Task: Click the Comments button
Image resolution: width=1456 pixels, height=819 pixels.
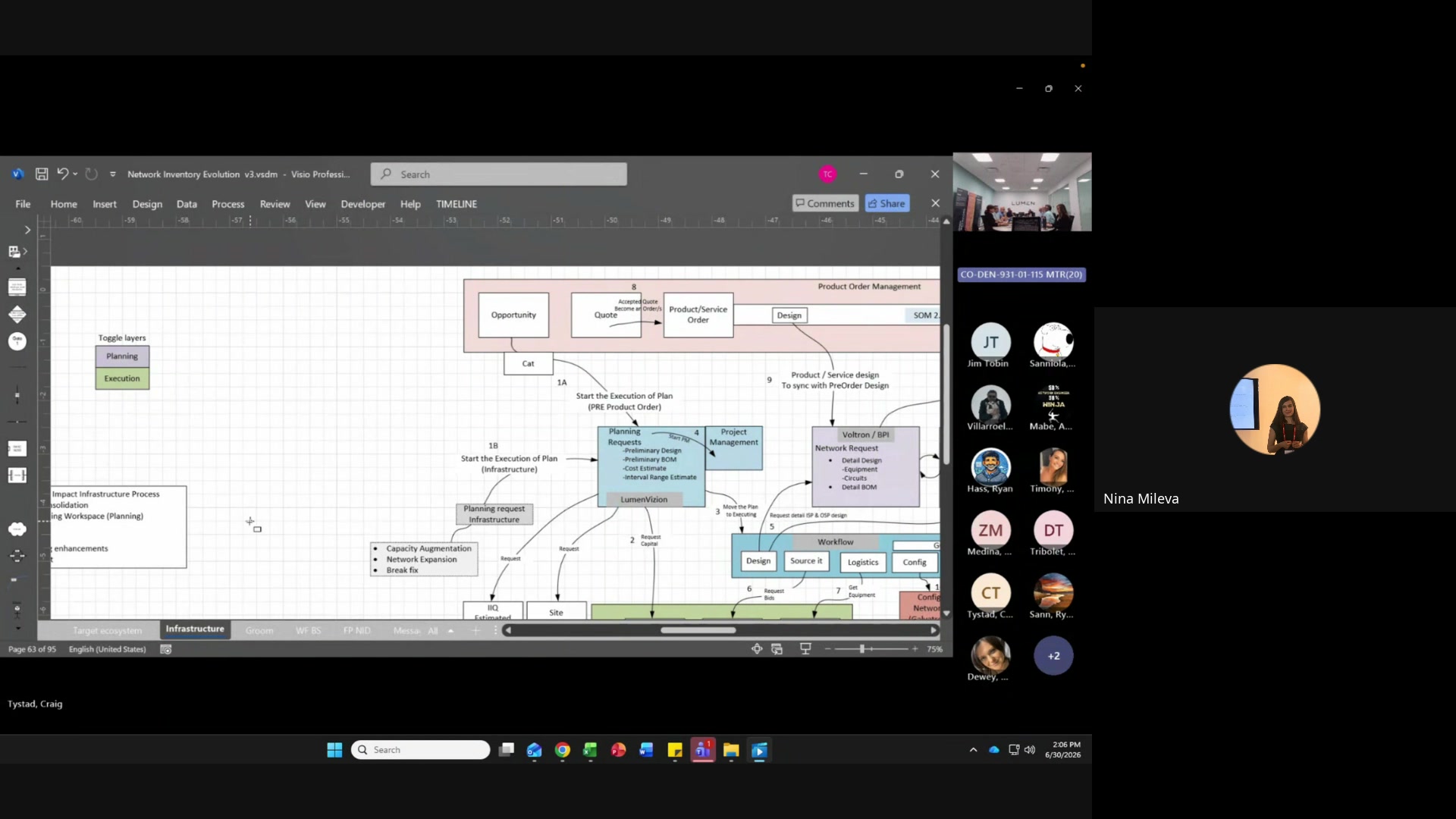Action: click(x=825, y=203)
